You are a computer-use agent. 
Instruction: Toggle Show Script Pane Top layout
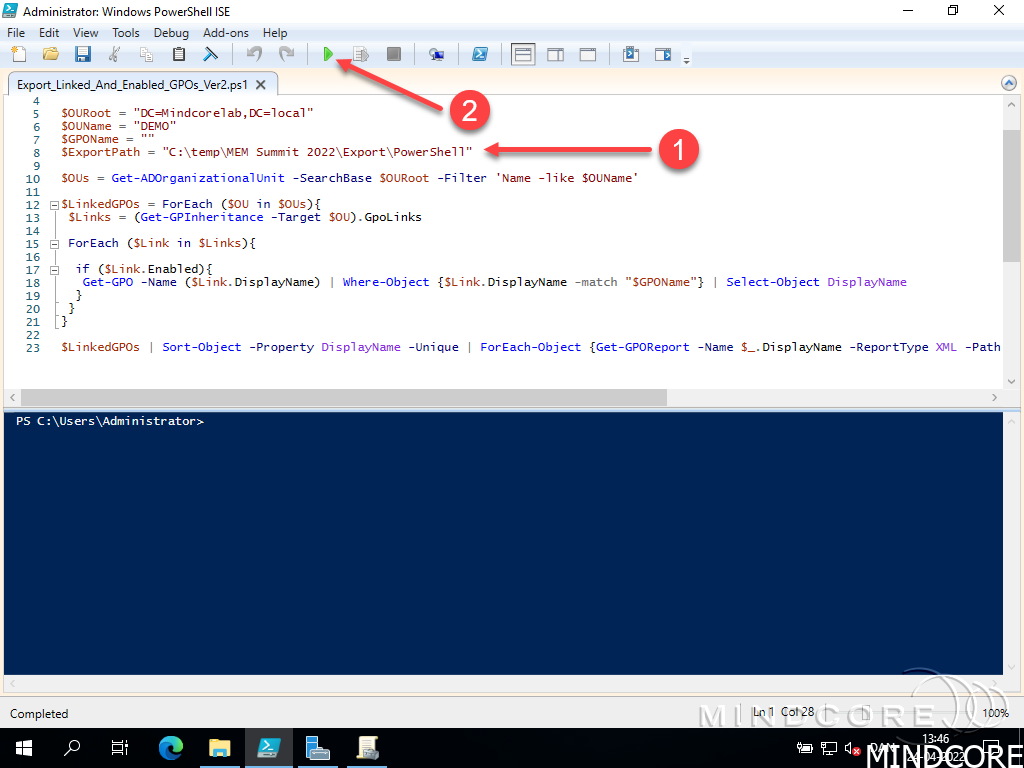(x=522, y=55)
